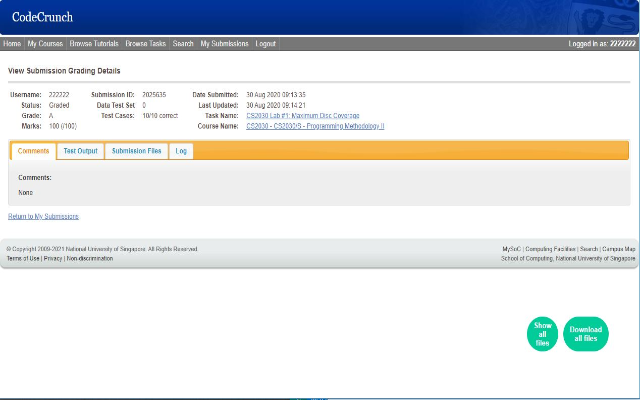This screenshot has width=640, height=400.
Task: Open Browse Tutorials in navigation bar
Action: tap(94, 44)
